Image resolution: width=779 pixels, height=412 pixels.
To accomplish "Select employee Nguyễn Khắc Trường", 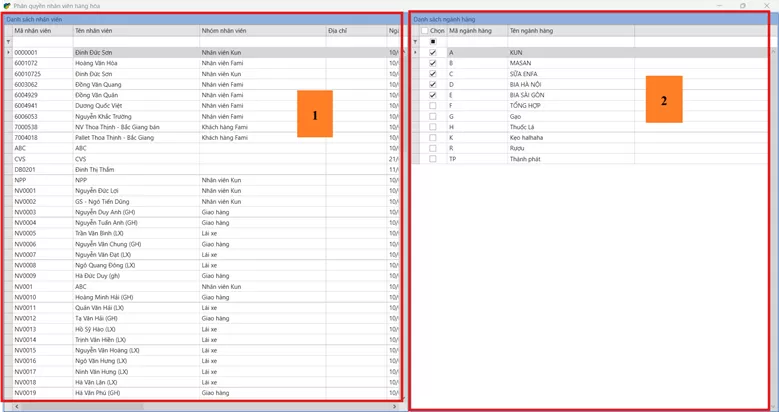I will [103, 116].
